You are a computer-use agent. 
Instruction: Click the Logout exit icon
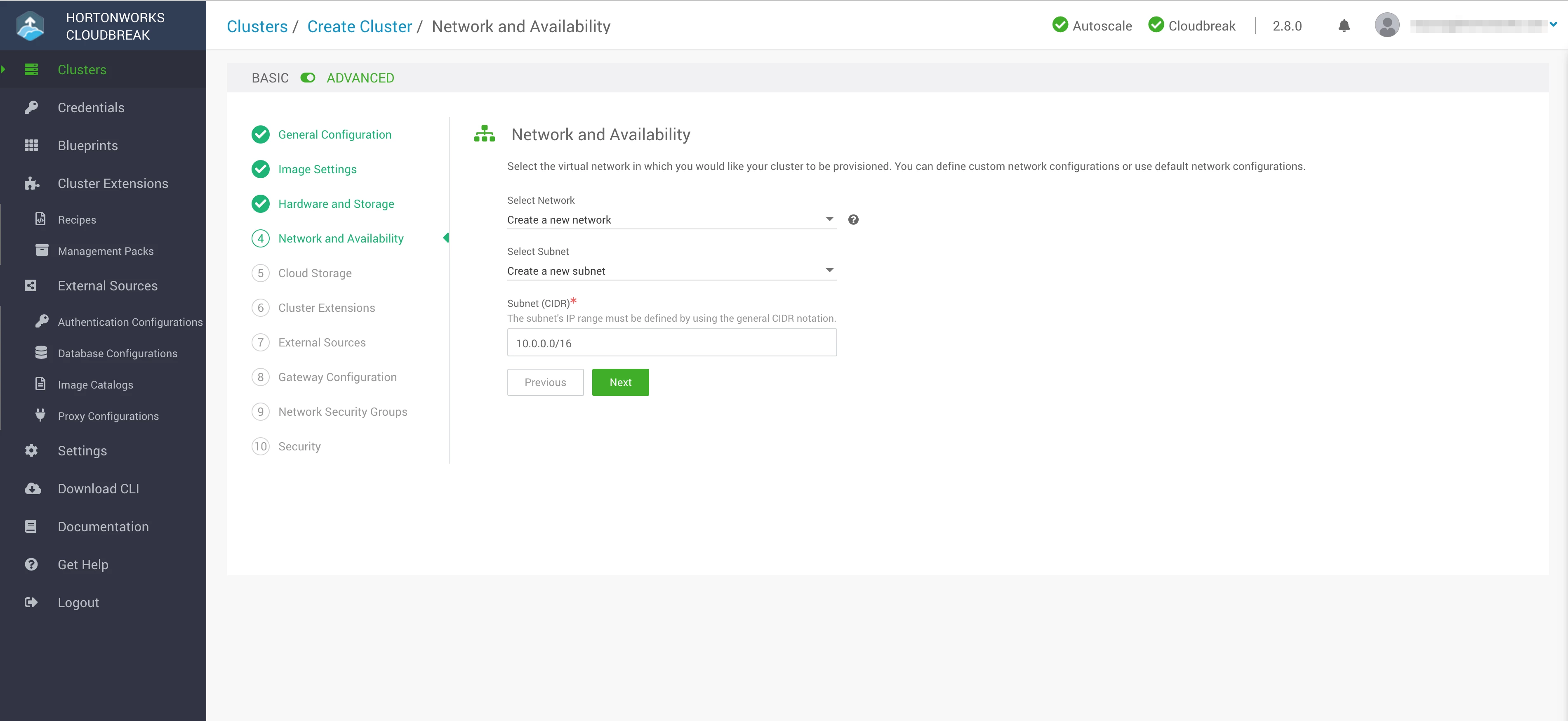point(31,602)
